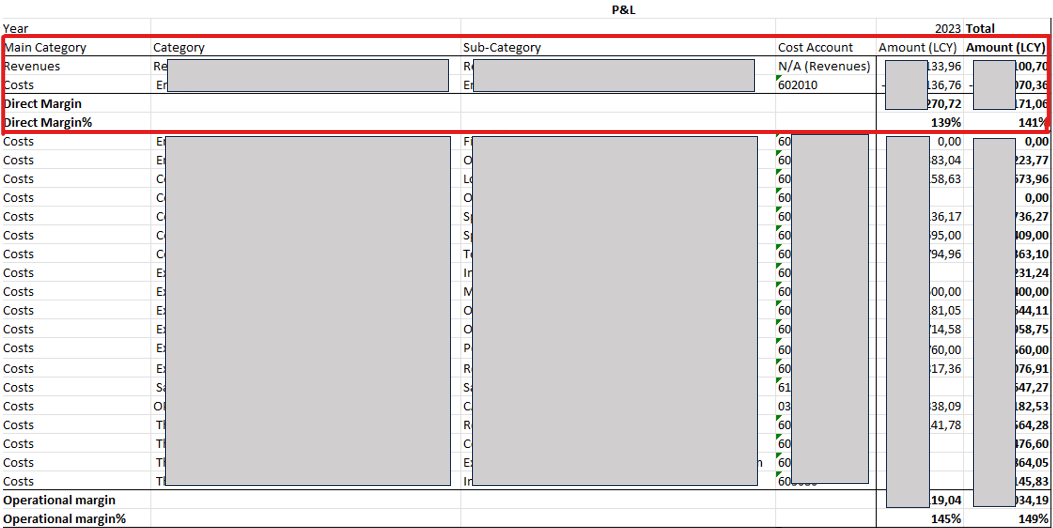Image resolution: width=1053 pixels, height=528 pixels.
Task: Select the 2023 amount ending 17,36
Action: tap(946, 369)
